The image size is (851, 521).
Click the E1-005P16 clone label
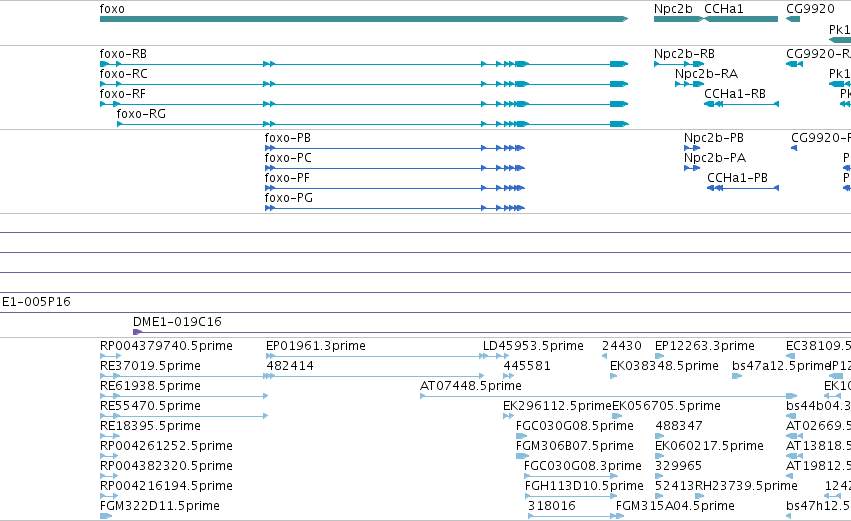pos(36,302)
